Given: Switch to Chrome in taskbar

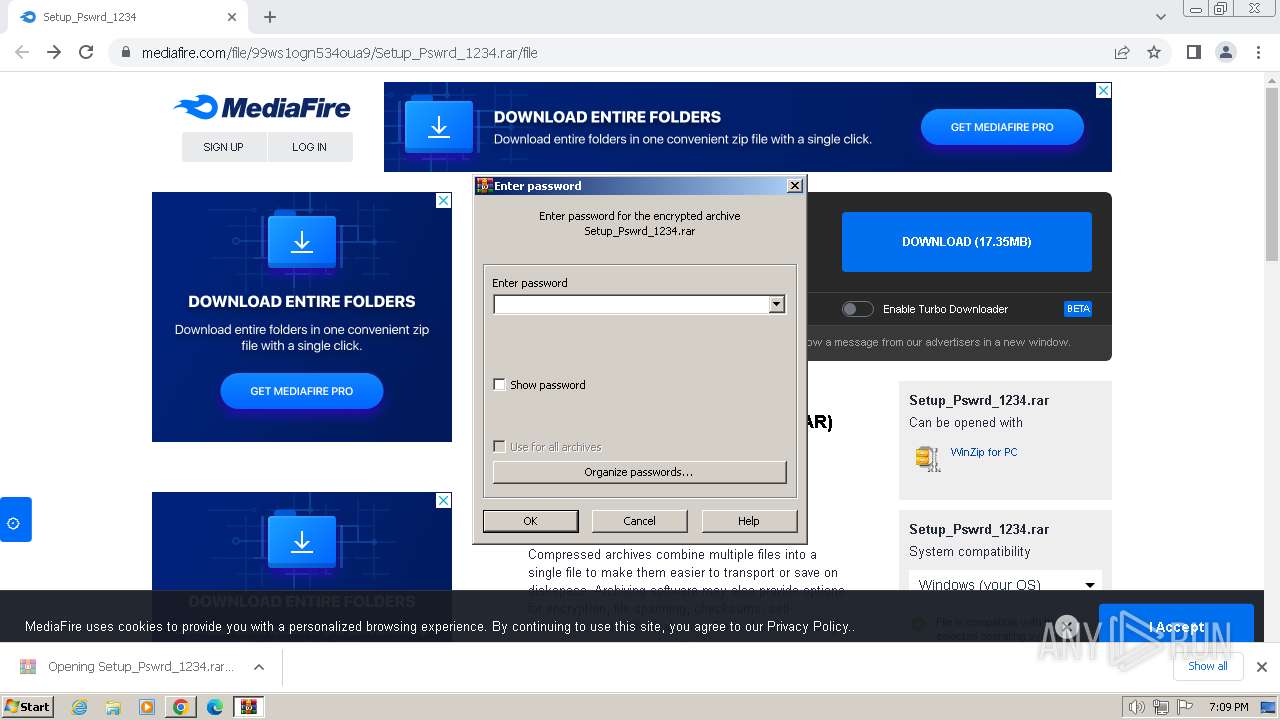Looking at the screenshot, I should tap(181, 707).
